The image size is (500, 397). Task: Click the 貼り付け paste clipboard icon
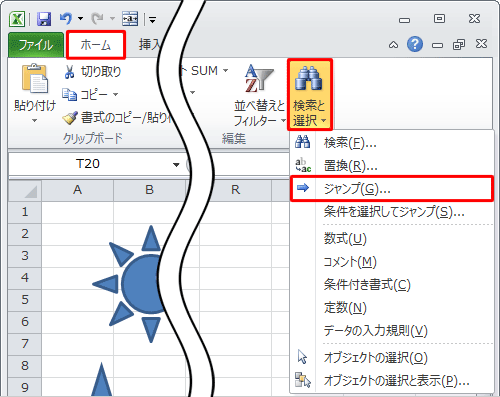click(x=35, y=79)
